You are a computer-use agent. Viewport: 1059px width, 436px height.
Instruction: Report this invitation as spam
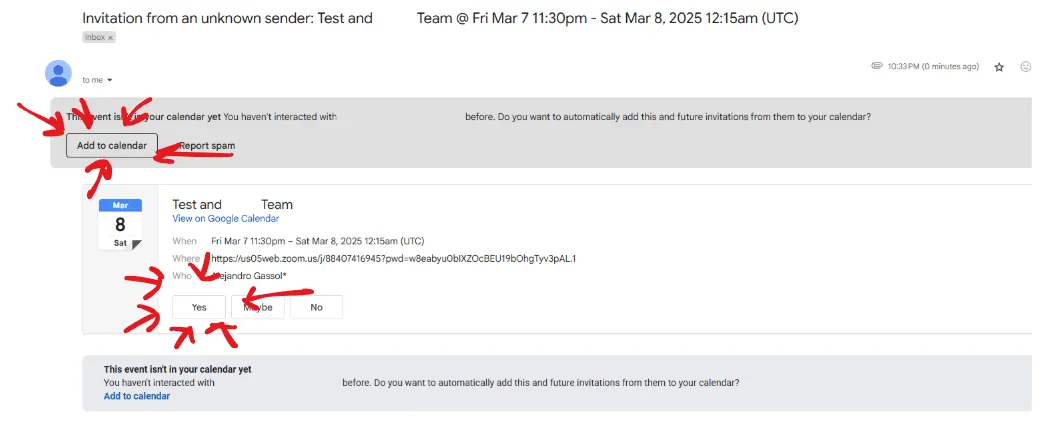[x=207, y=146]
